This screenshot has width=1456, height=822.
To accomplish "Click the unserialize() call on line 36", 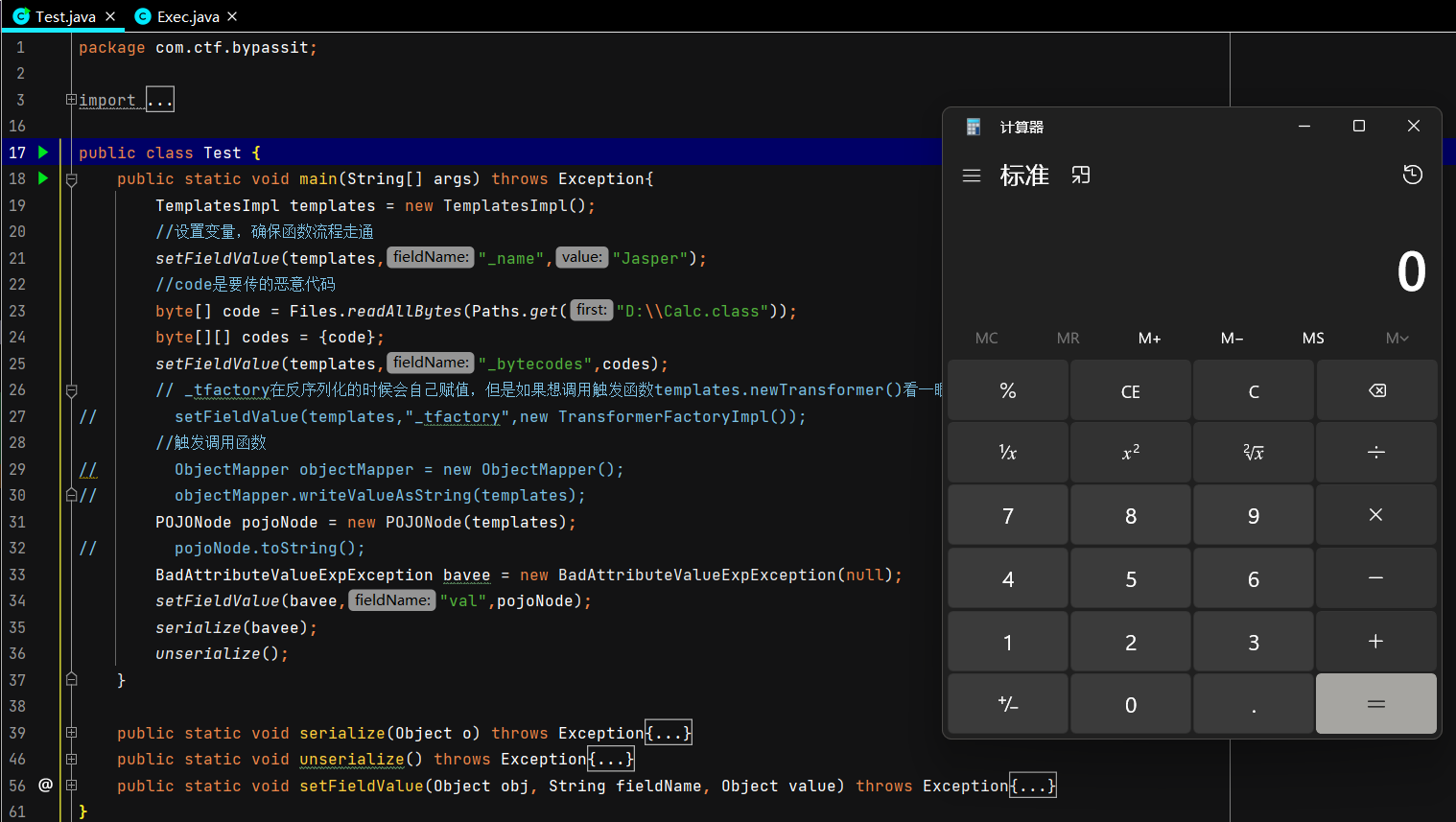I will click(x=222, y=653).
